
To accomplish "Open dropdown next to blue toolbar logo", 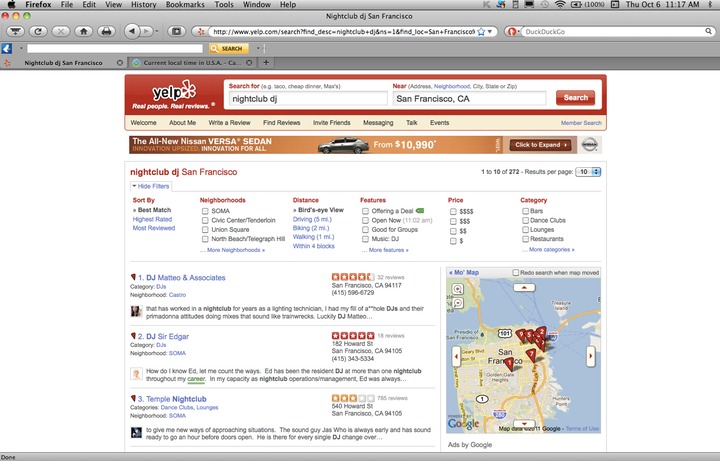I will pos(21,48).
